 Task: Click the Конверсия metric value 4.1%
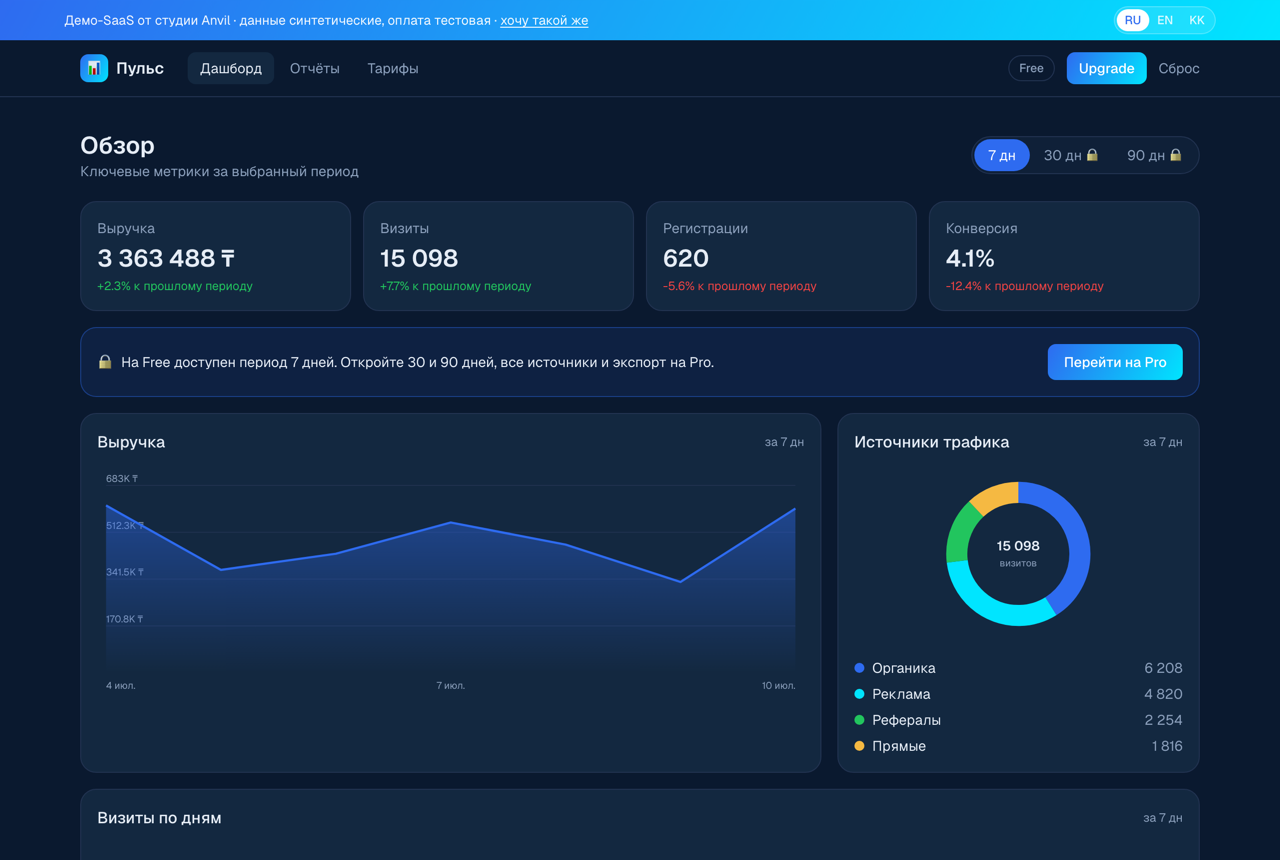click(970, 258)
